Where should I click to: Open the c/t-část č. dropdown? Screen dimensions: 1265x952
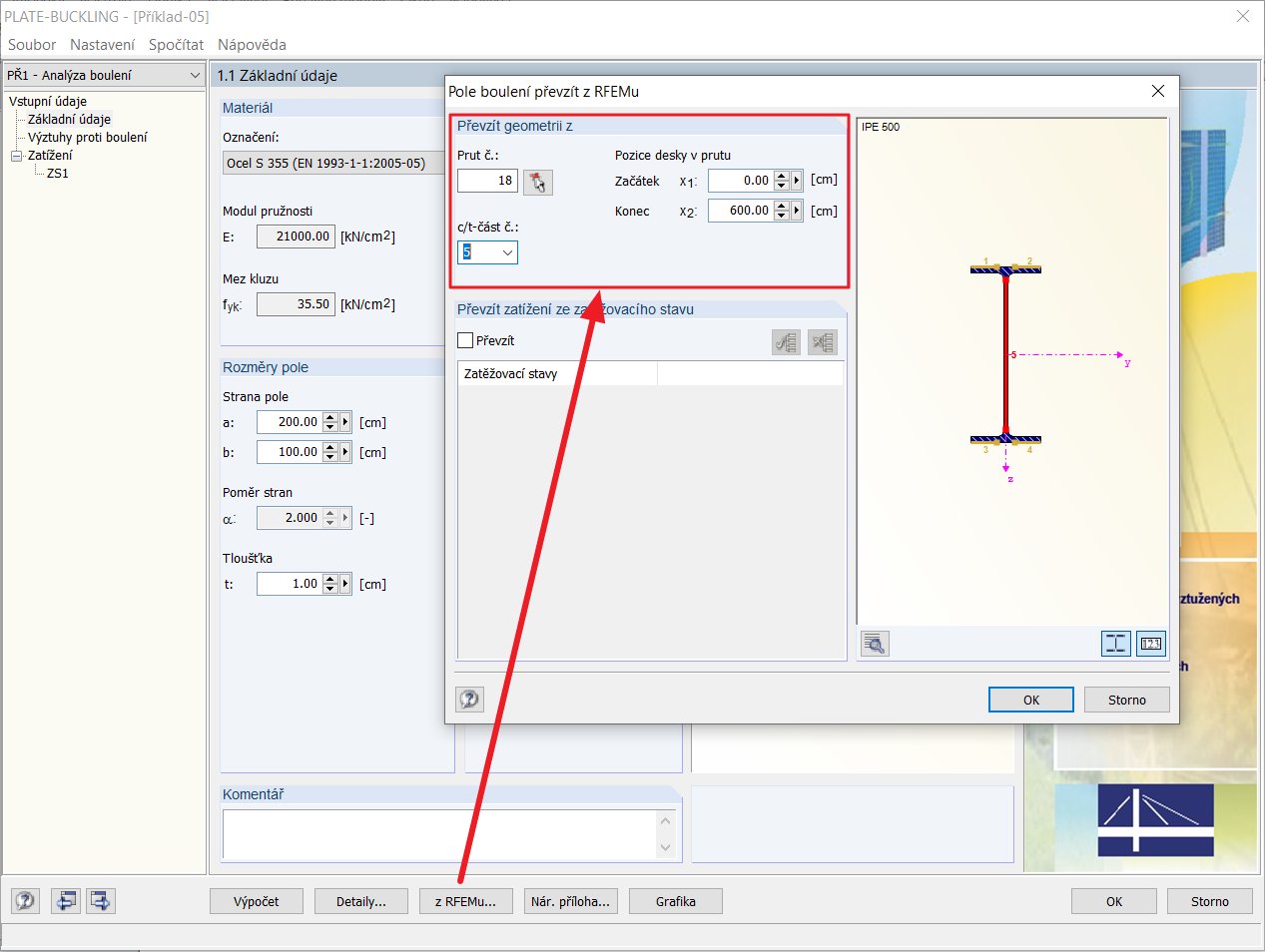pyautogui.click(x=507, y=252)
